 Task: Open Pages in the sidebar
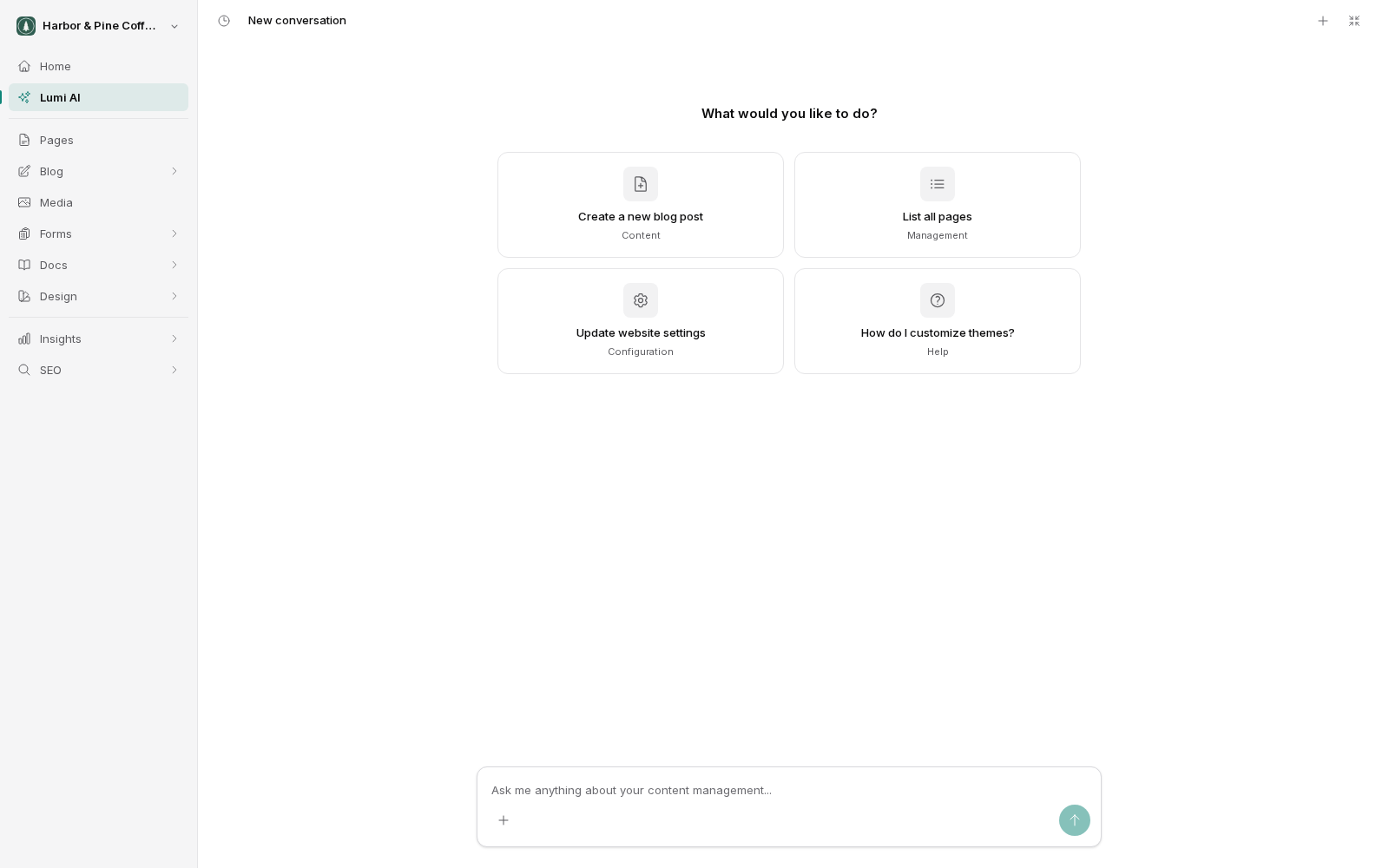98,140
